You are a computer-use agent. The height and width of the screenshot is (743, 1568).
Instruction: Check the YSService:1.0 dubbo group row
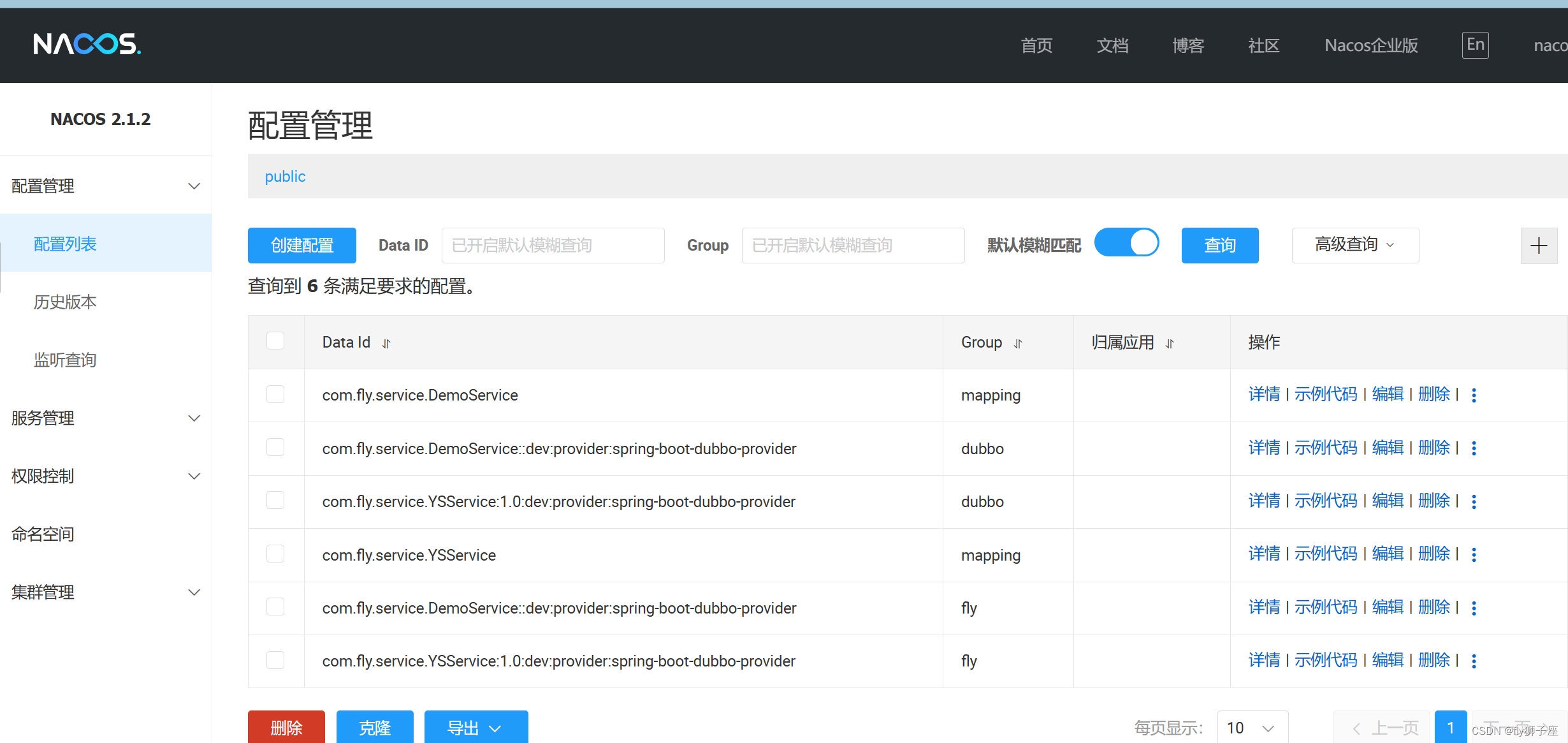[275, 500]
